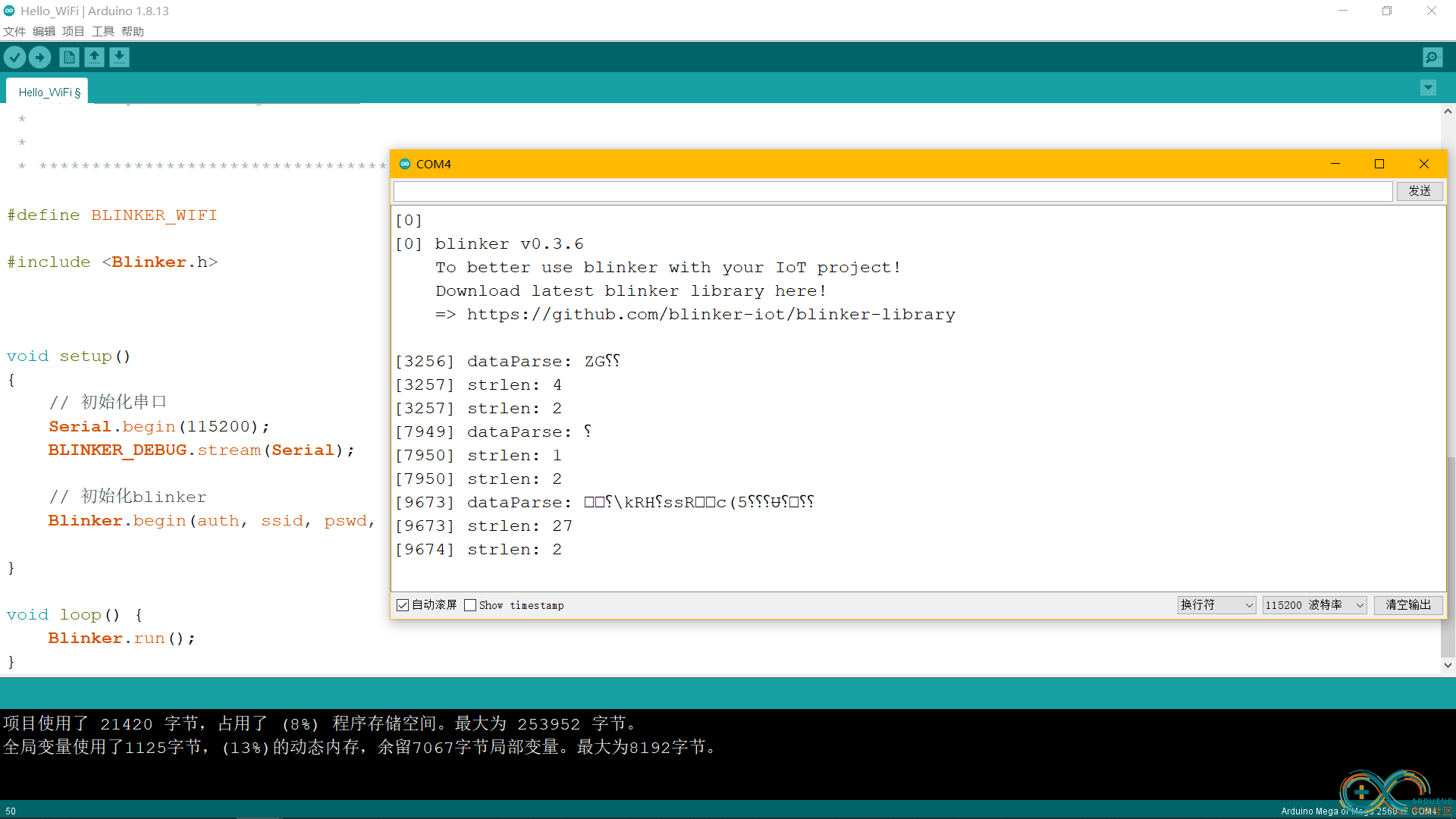The image size is (1456, 819).
Task: Click the Arduino logo in title bar
Action: click(x=9, y=11)
